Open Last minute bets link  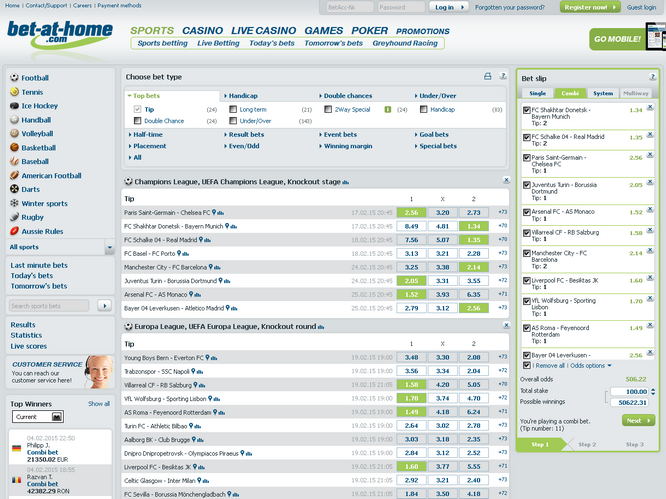pyautogui.click(x=39, y=265)
